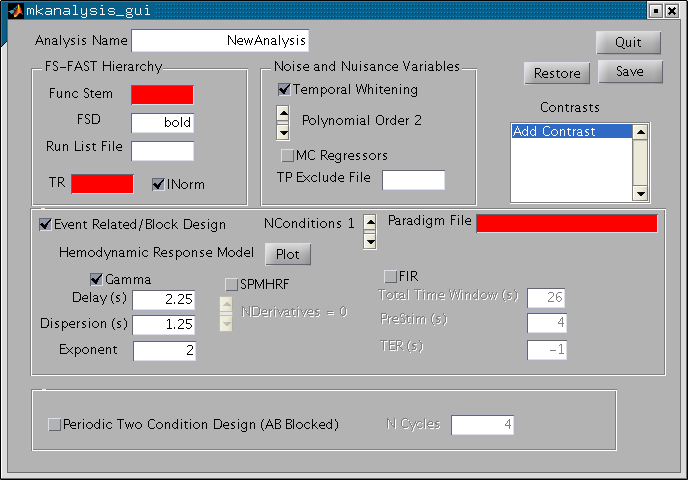Click the Save button
The width and height of the screenshot is (688, 480).
630,72
